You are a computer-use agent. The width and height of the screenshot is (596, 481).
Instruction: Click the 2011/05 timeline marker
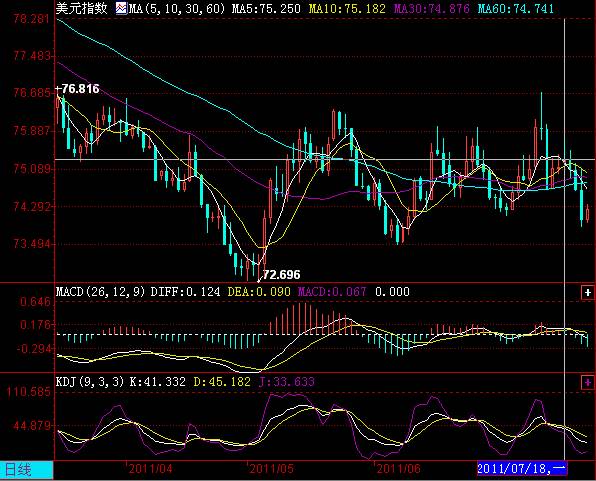click(272, 469)
